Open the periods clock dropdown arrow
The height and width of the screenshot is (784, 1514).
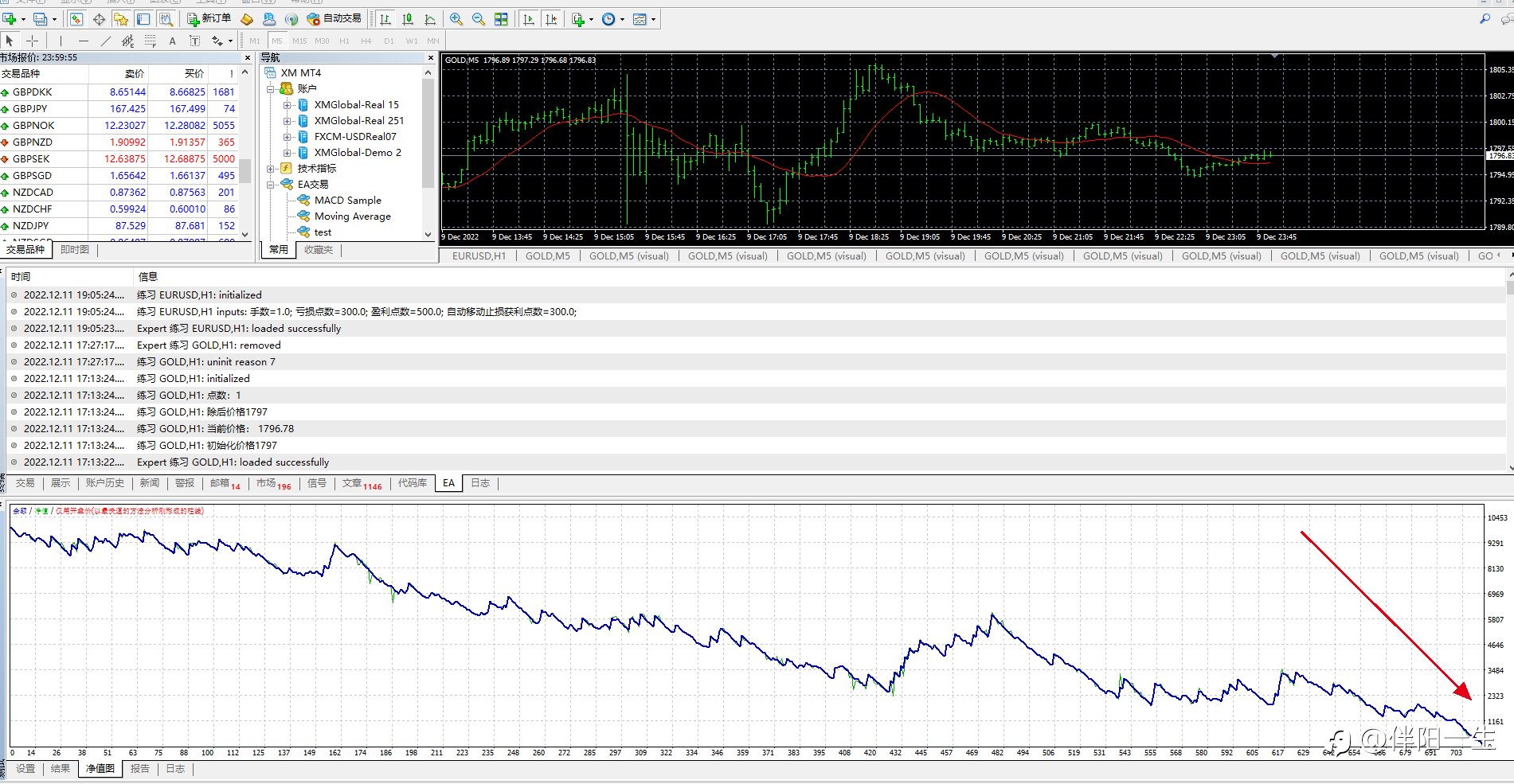[622, 19]
